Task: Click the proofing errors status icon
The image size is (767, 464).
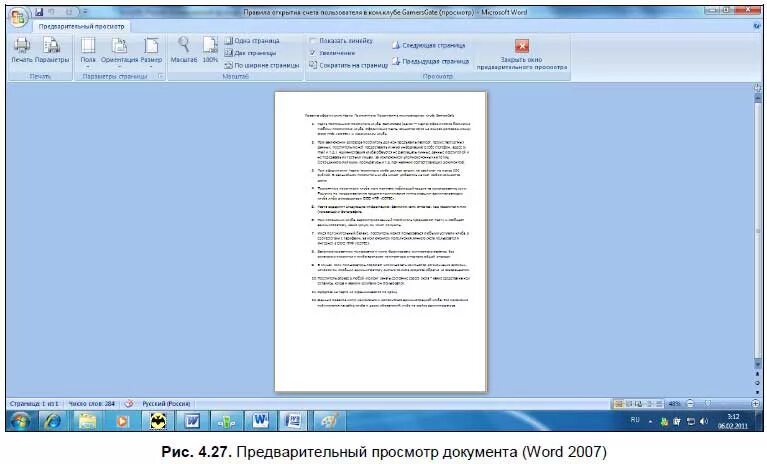Action: coord(129,404)
